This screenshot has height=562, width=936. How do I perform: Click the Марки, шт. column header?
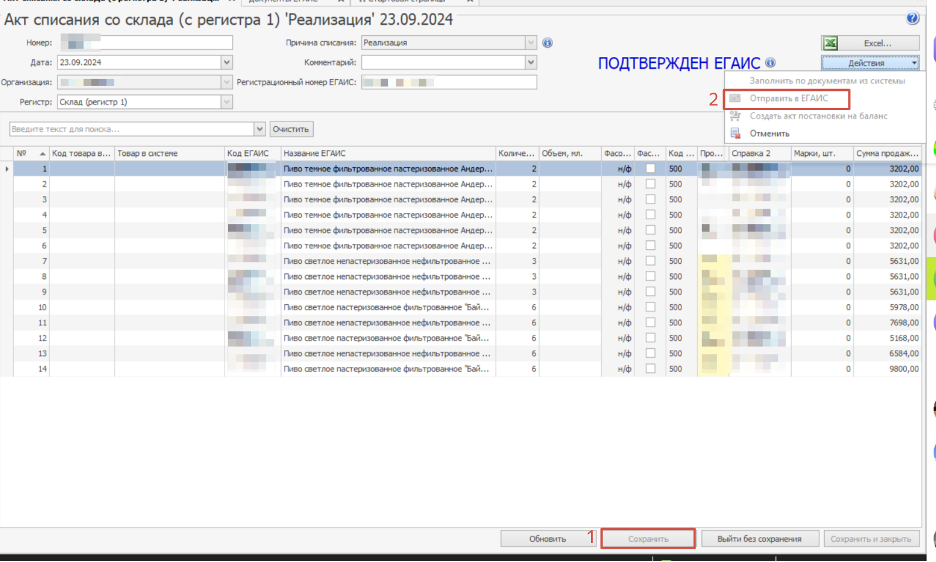pyautogui.click(x=822, y=153)
